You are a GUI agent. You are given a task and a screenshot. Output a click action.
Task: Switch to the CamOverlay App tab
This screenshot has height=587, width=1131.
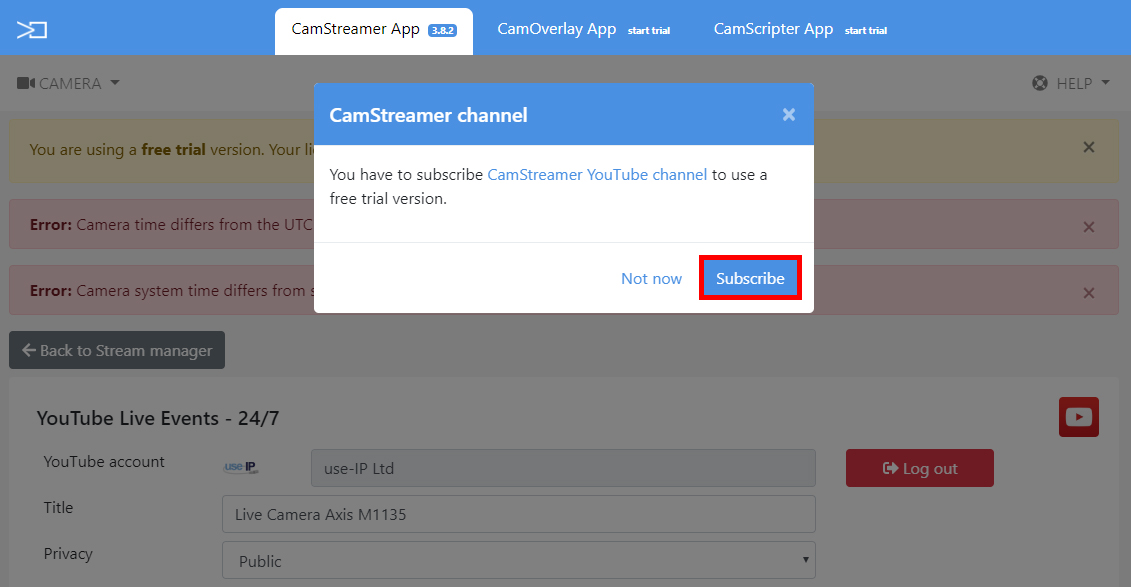[x=583, y=29]
